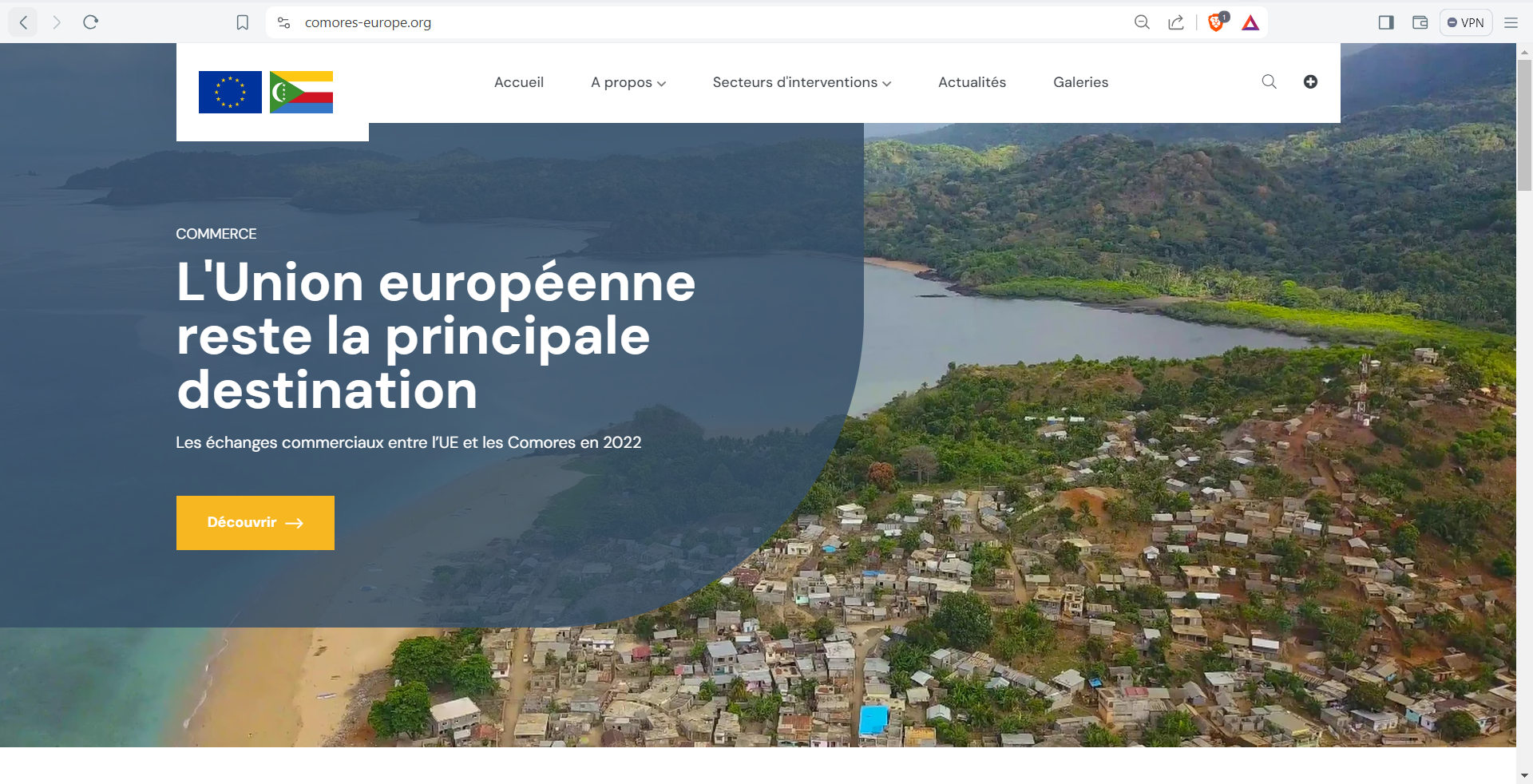Click the browser back arrow
The width and height of the screenshot is (1533, 784).
tap(23, 22)
